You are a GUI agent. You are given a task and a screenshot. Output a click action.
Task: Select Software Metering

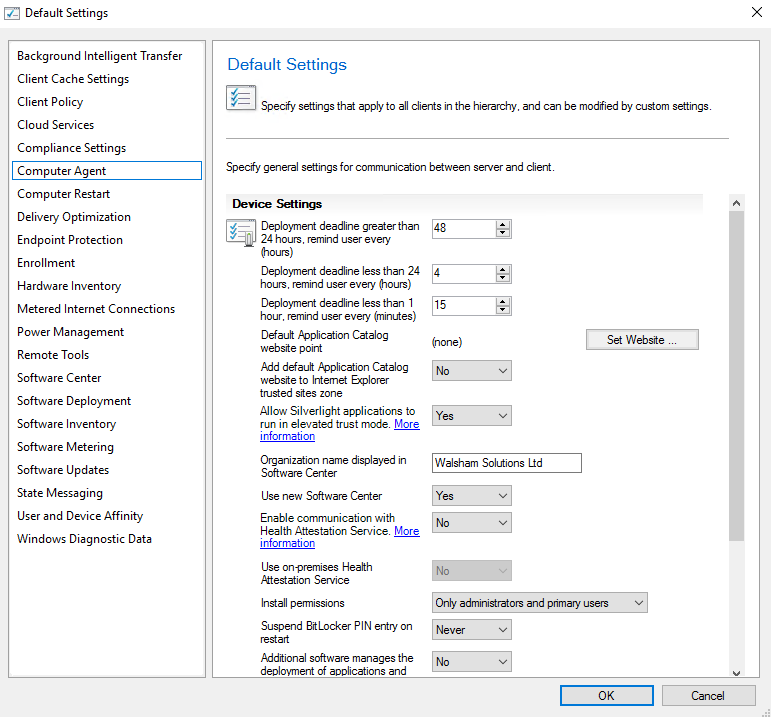pos(65,447)
